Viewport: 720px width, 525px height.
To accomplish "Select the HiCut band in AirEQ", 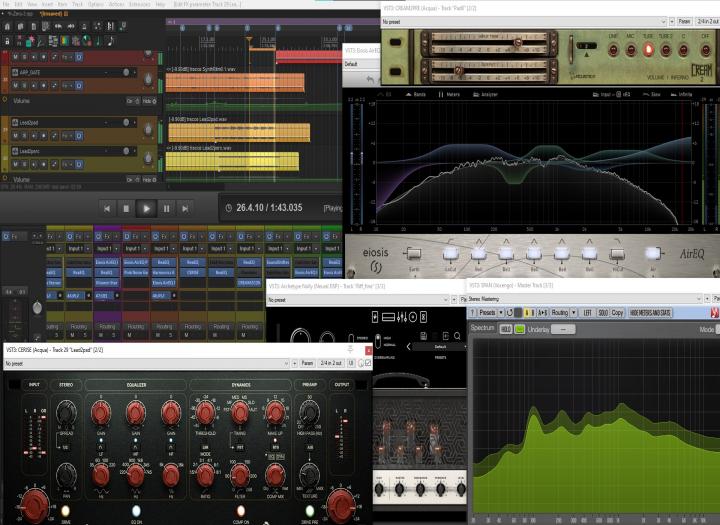I will pos(617,254).
